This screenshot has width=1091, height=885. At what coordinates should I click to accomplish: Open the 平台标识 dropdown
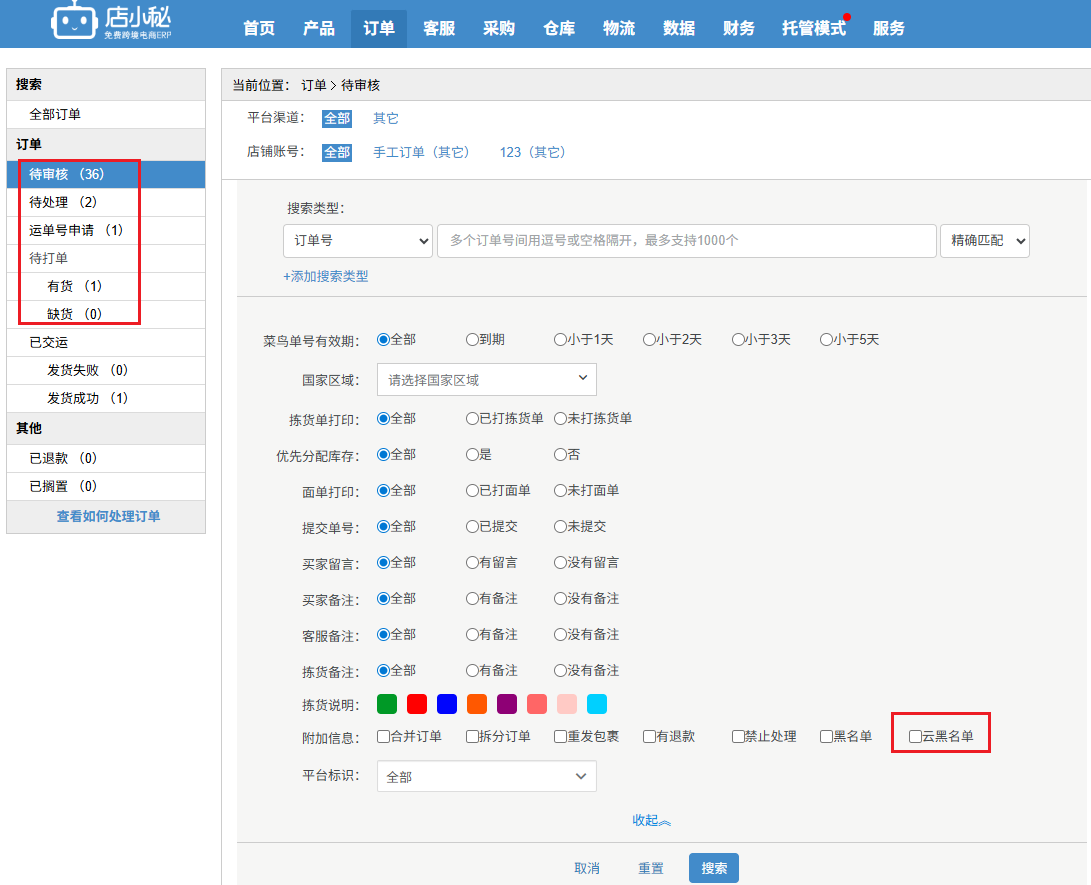pos(486,776)
